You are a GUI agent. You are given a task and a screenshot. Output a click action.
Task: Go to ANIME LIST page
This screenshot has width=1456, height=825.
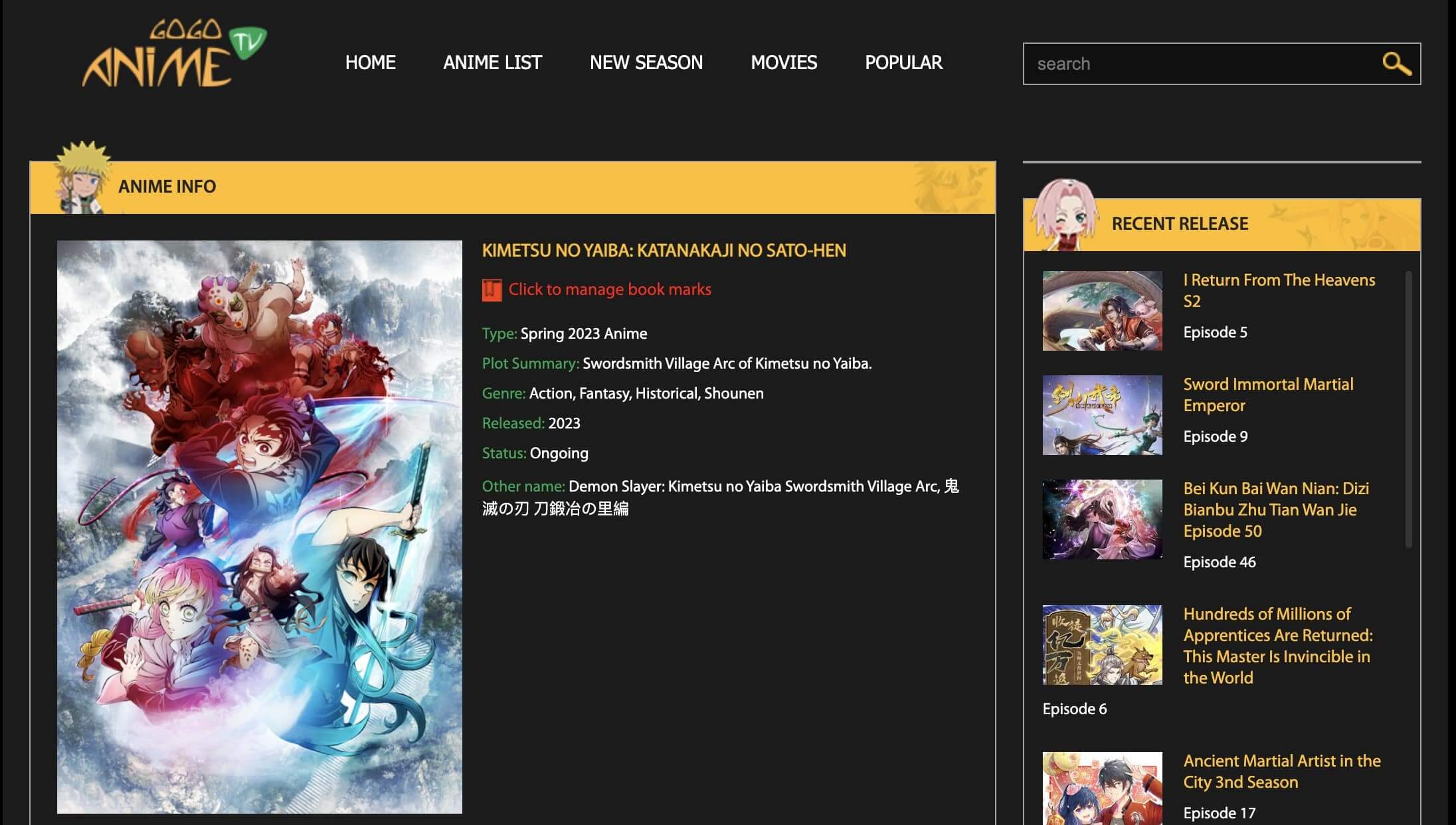(x=492, y=62)
